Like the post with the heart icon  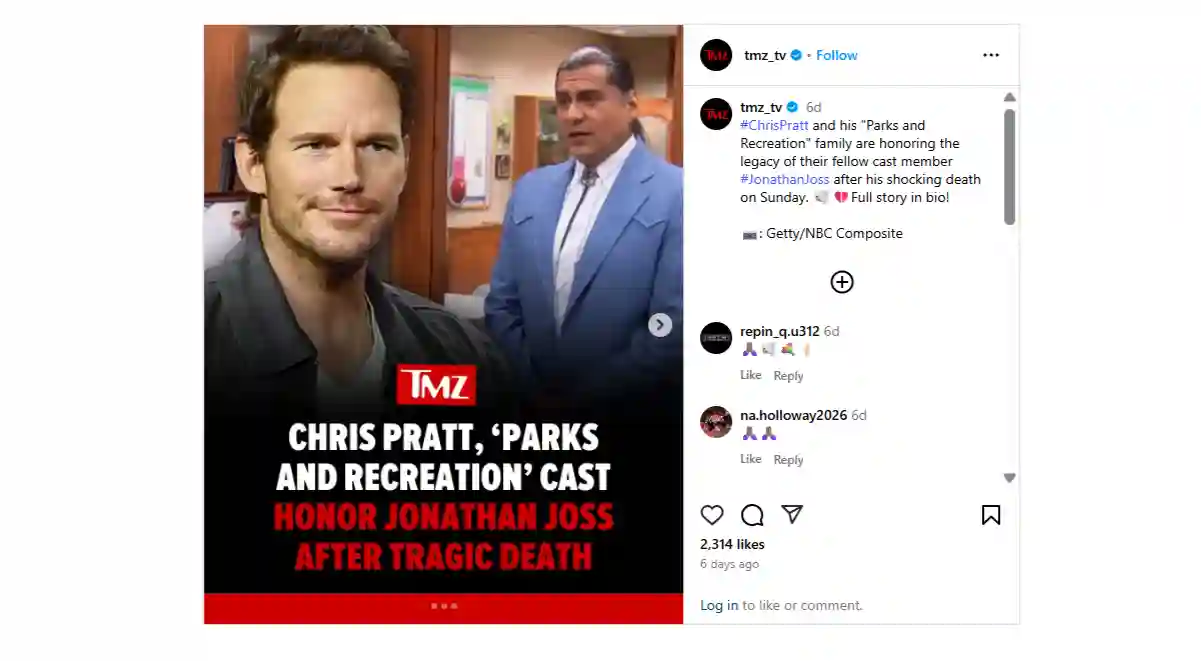point(712,515)
